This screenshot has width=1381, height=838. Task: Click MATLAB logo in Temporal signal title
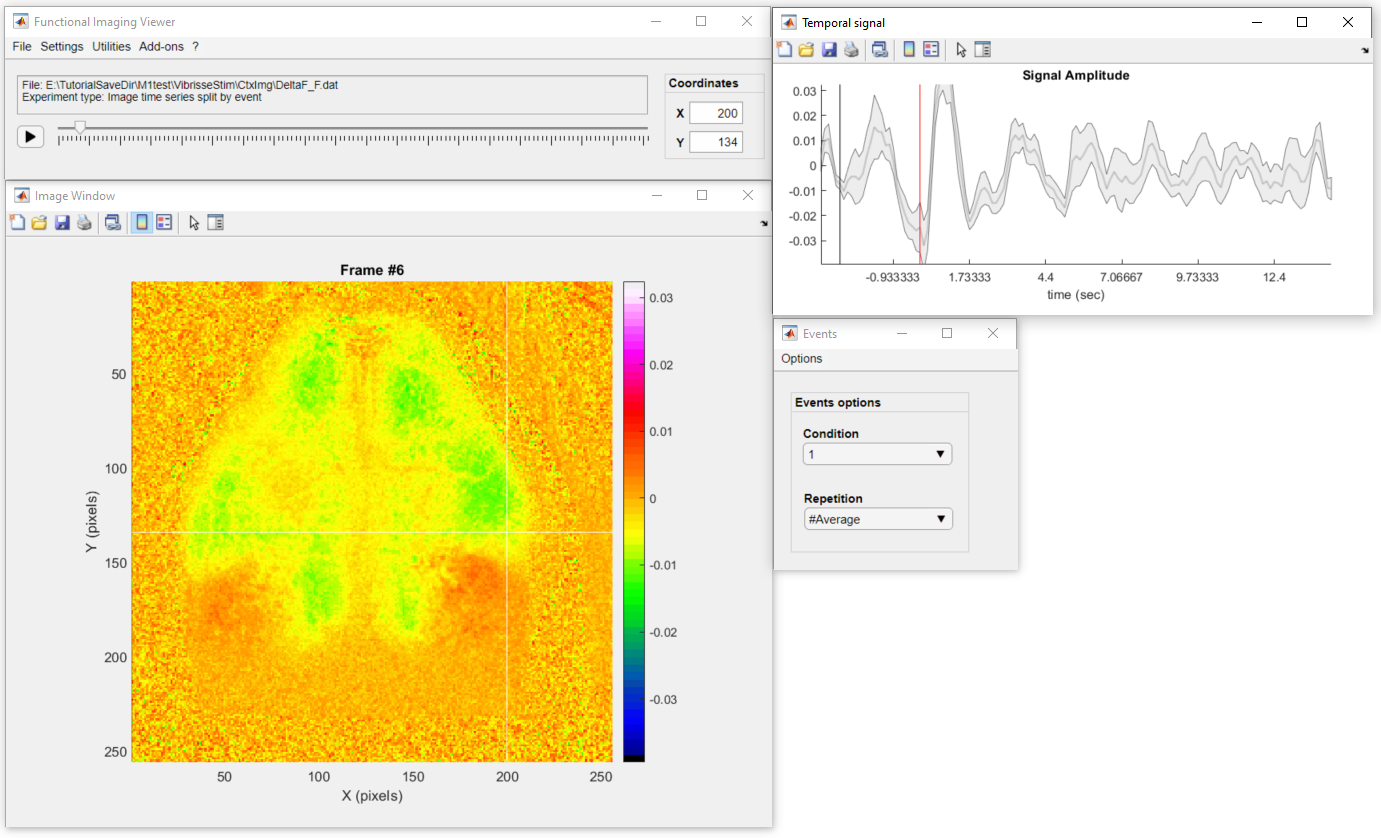point(789,22)
